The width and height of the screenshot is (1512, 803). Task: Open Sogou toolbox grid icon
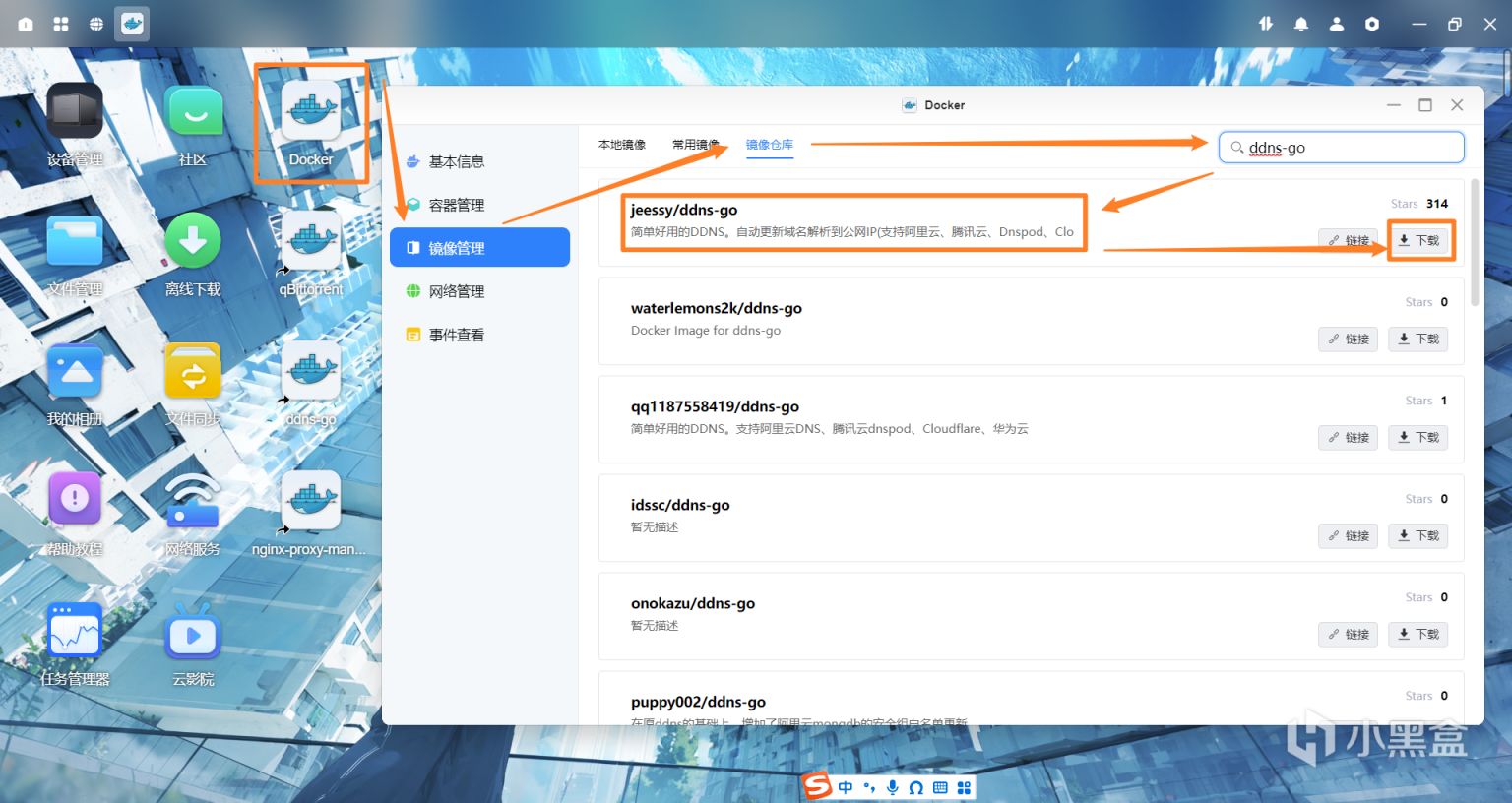click(964, 787)
